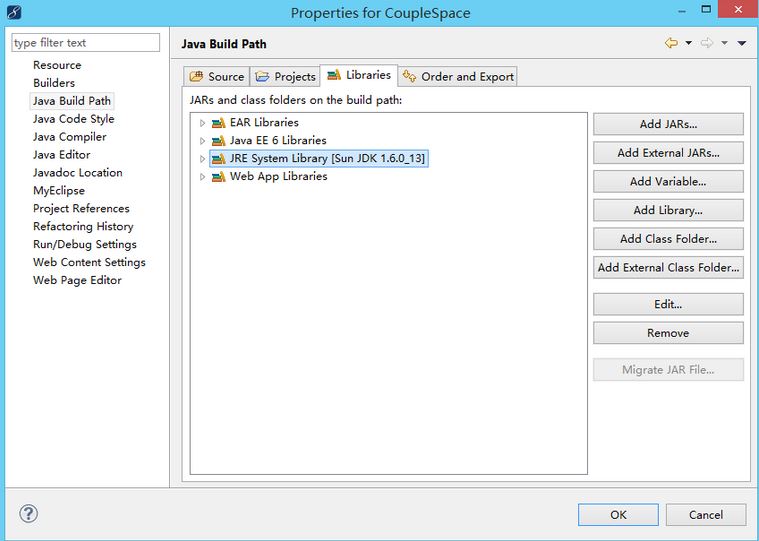Click the Web App Libraries icon
Screen dimensions: 759x541
[219, 177]
